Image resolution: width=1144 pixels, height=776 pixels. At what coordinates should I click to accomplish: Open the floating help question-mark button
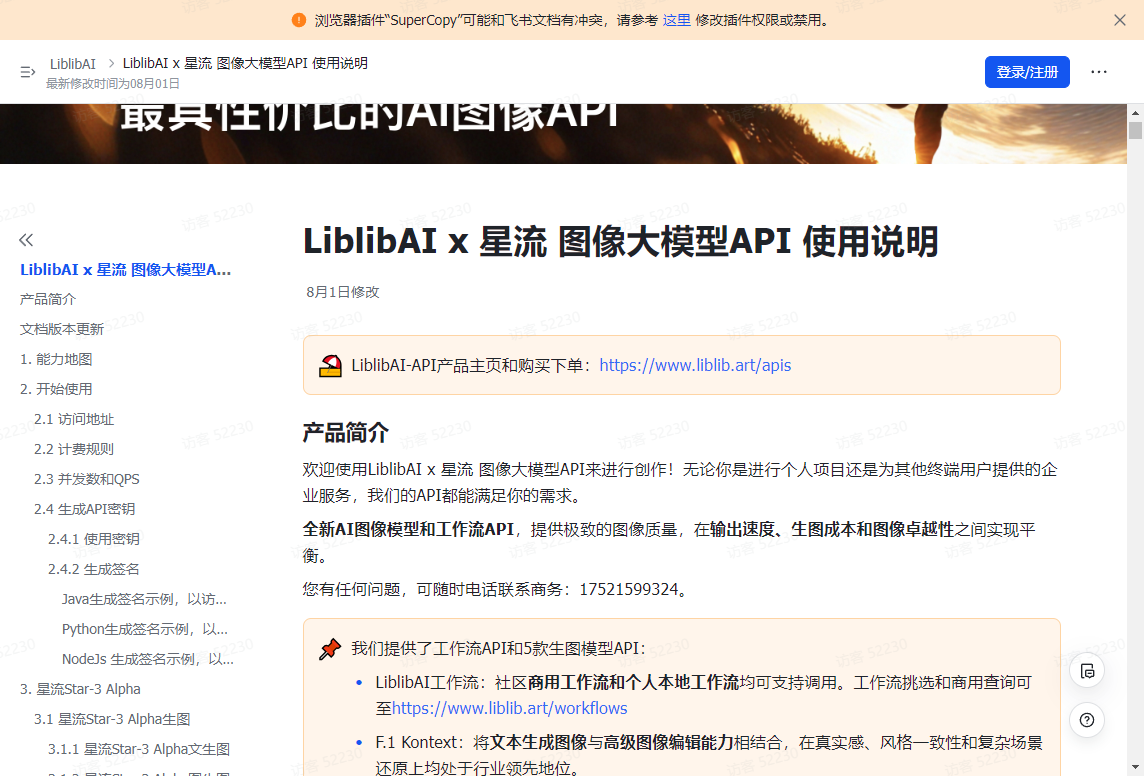1087,720
